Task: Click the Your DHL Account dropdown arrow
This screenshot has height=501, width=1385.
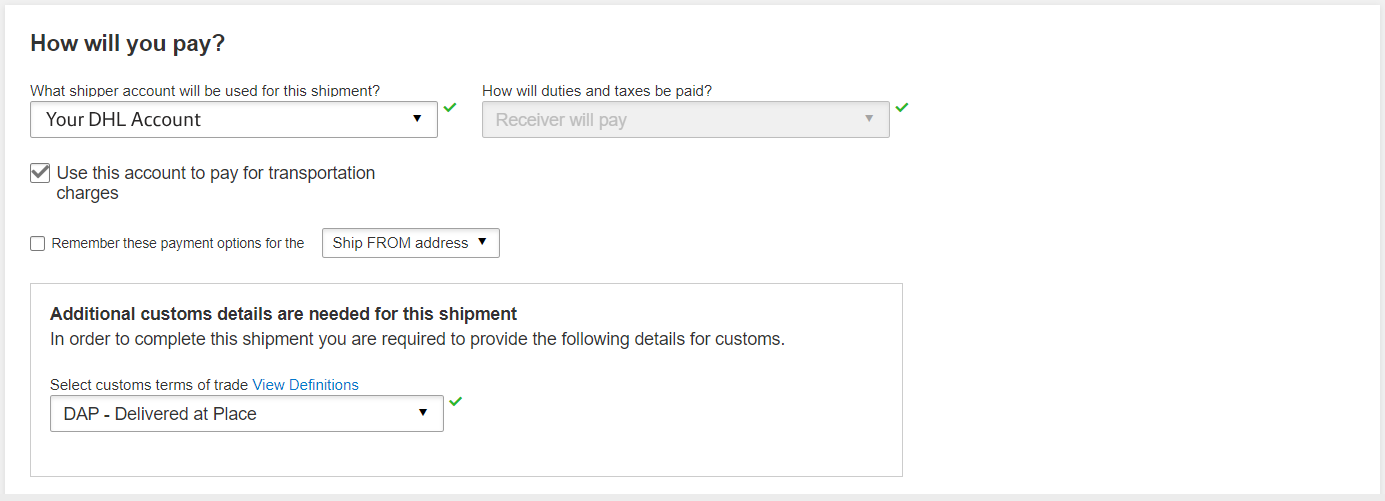Action: point(418,119)
